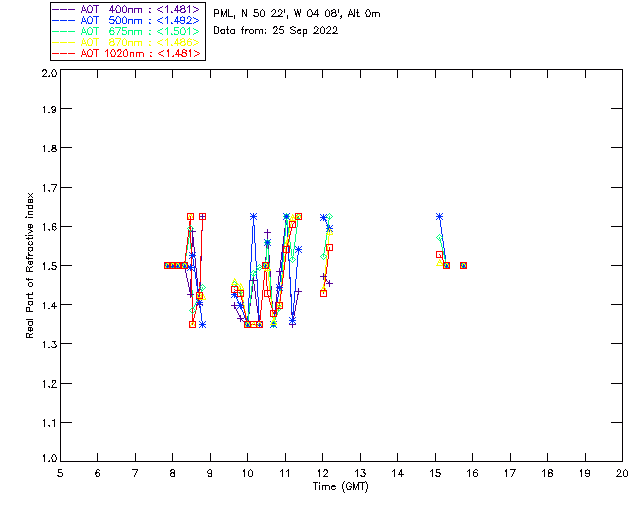Click the blue asterisk peak just after 10 hours
The width and height of the screenshot is (640, 512).
253,217
